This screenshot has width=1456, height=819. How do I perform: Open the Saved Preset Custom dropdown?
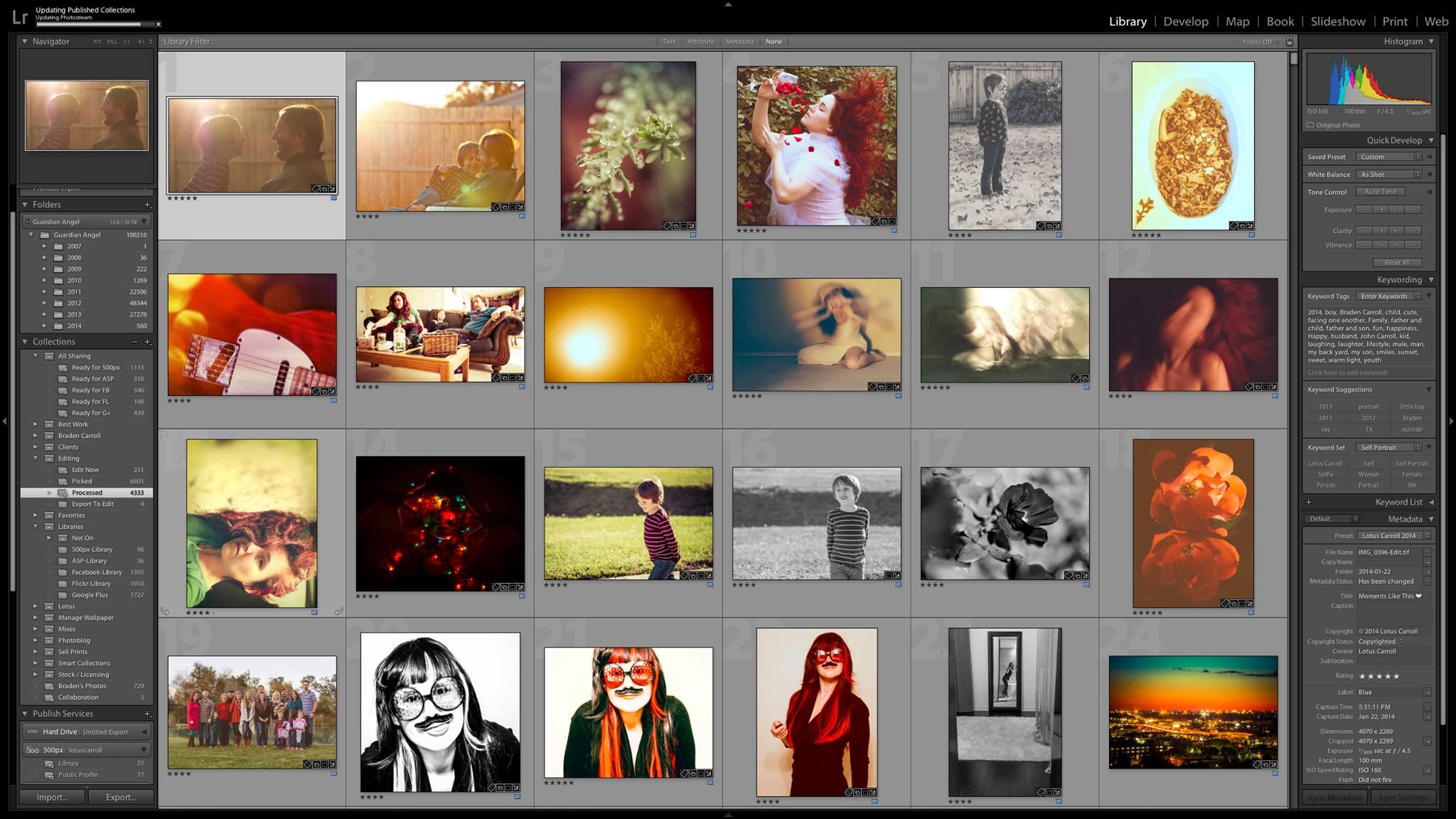(1389, 156)
